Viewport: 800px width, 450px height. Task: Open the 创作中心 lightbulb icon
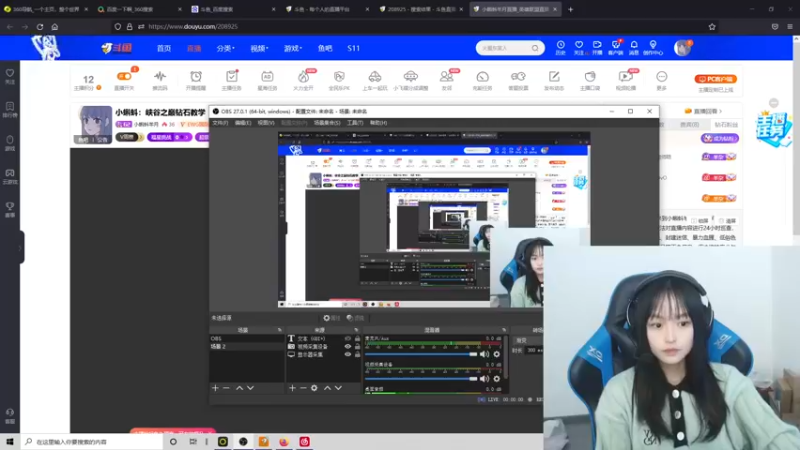tap(653, 47)
